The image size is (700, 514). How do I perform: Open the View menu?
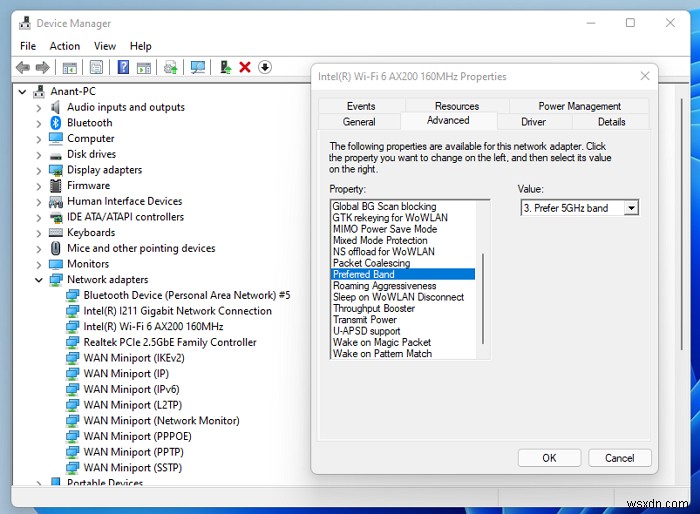coord(104,46)
